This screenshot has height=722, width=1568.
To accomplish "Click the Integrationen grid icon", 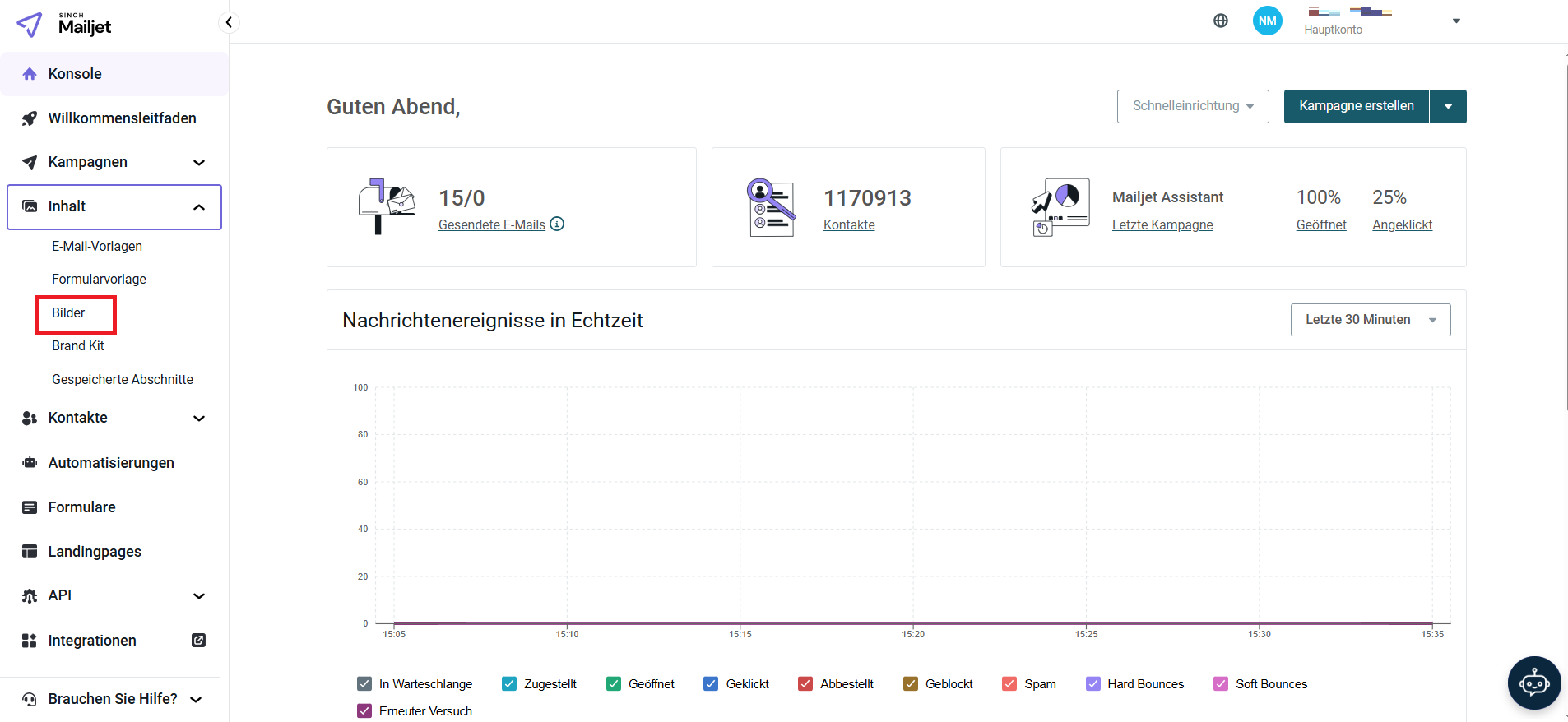I will pos(30,641).
